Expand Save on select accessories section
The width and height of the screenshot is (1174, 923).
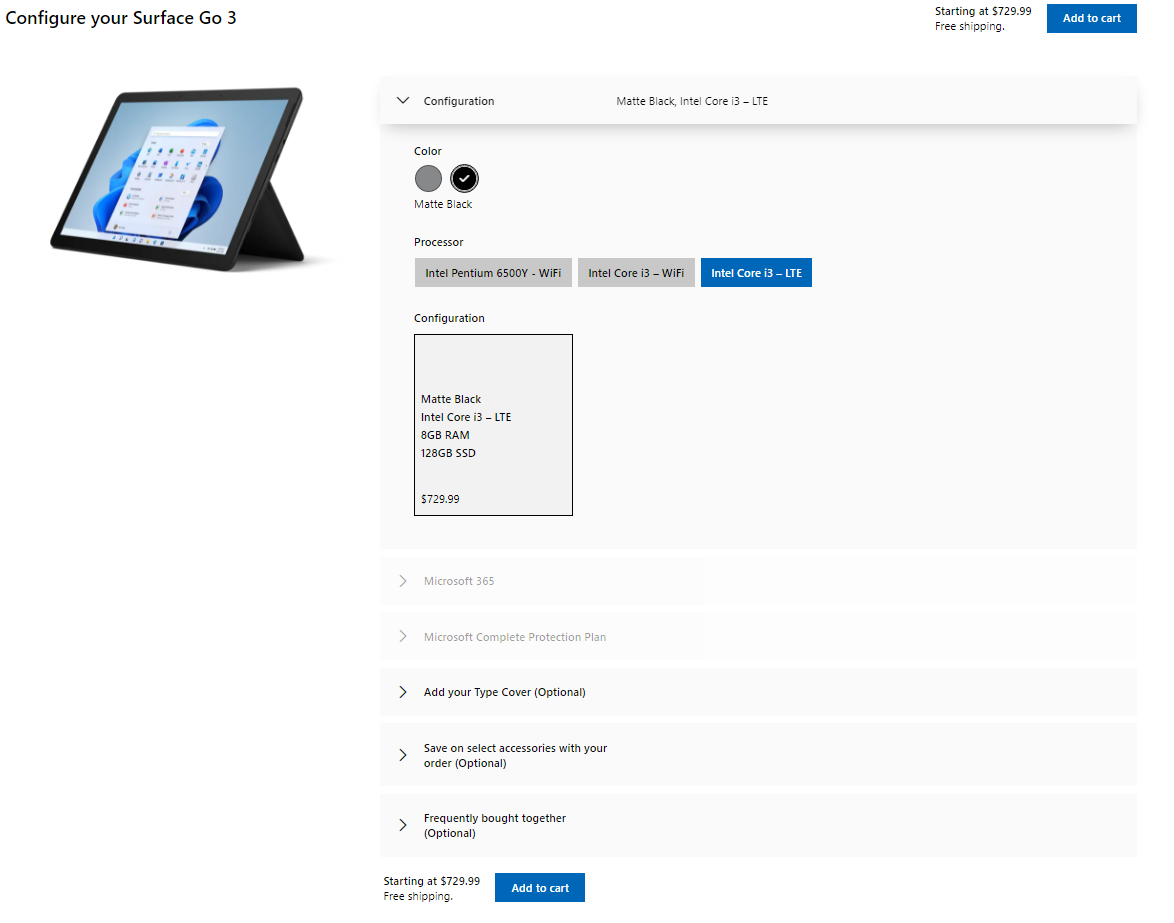tap(758, 755)
